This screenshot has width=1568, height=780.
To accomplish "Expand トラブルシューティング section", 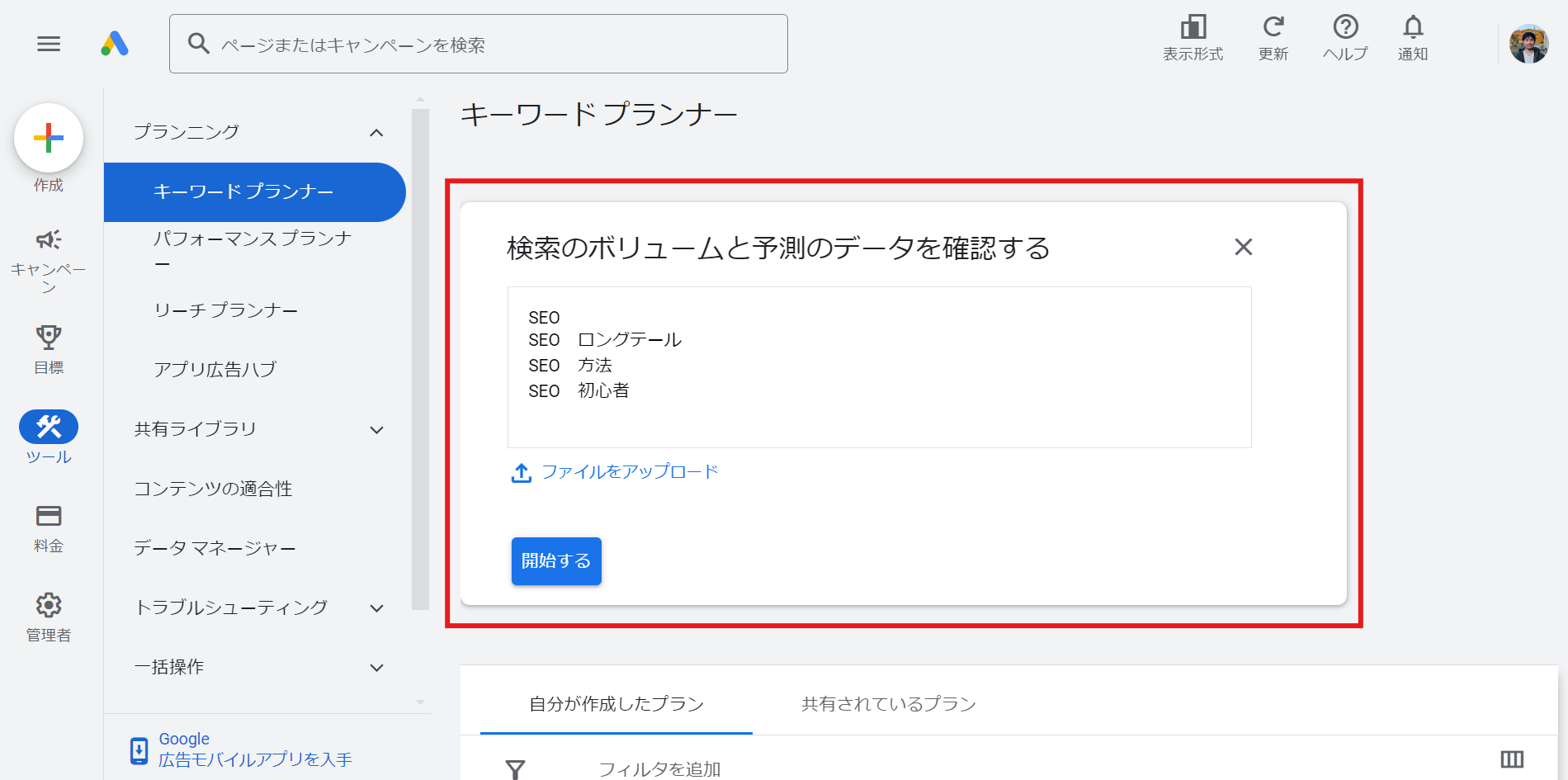I will [x=376, y=608].
